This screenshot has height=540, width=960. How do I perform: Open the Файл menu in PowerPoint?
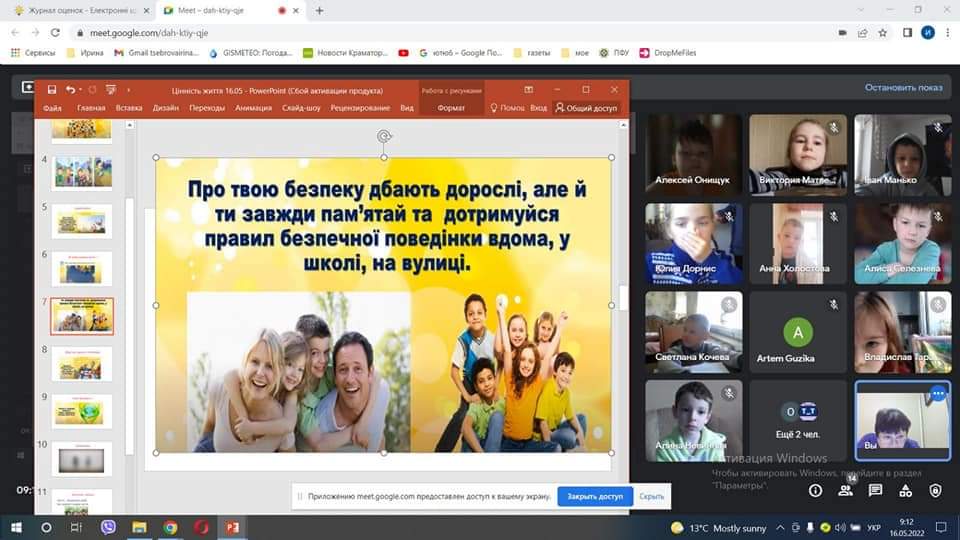[x=53, y=108]
